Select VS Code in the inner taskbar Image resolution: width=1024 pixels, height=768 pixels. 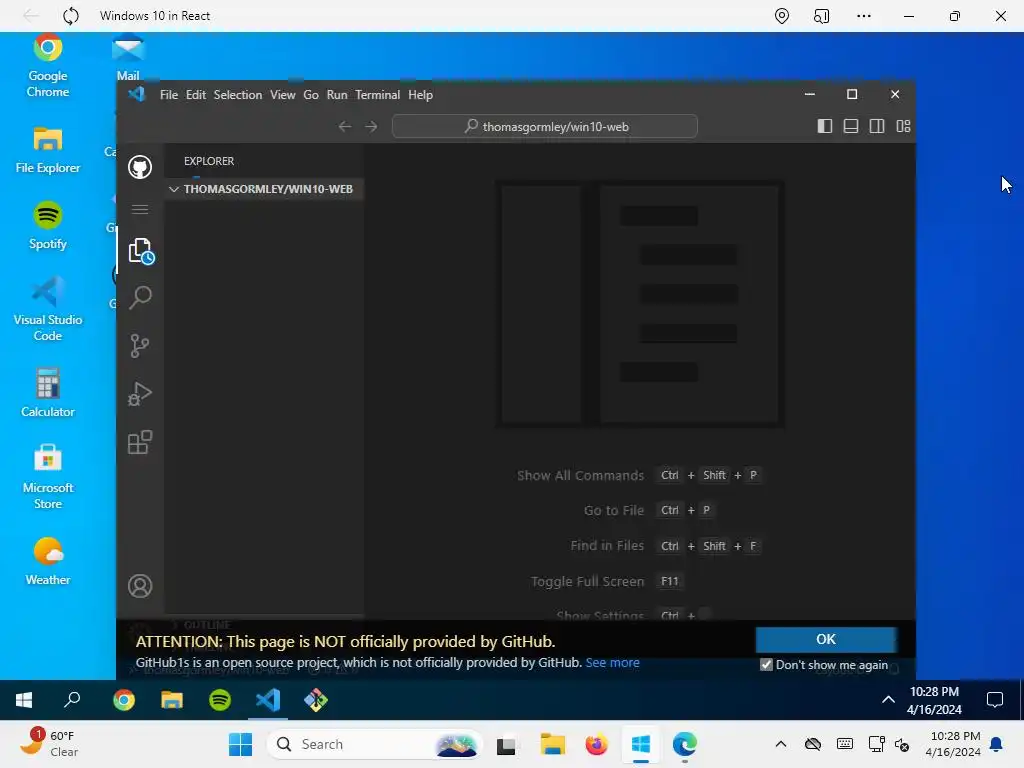click(x=268, y=700)
